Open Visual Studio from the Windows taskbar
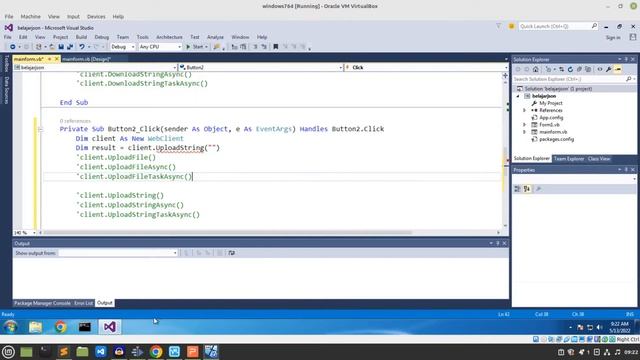This screenshot has height=360, width=640. click(x=109, y=327)
